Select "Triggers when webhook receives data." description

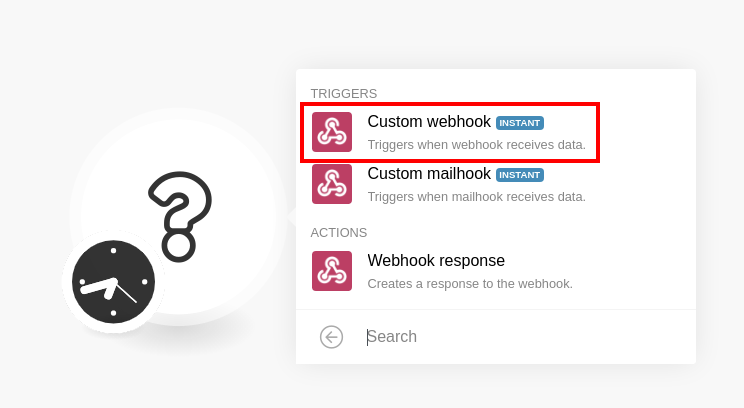[x=476, y=145]
